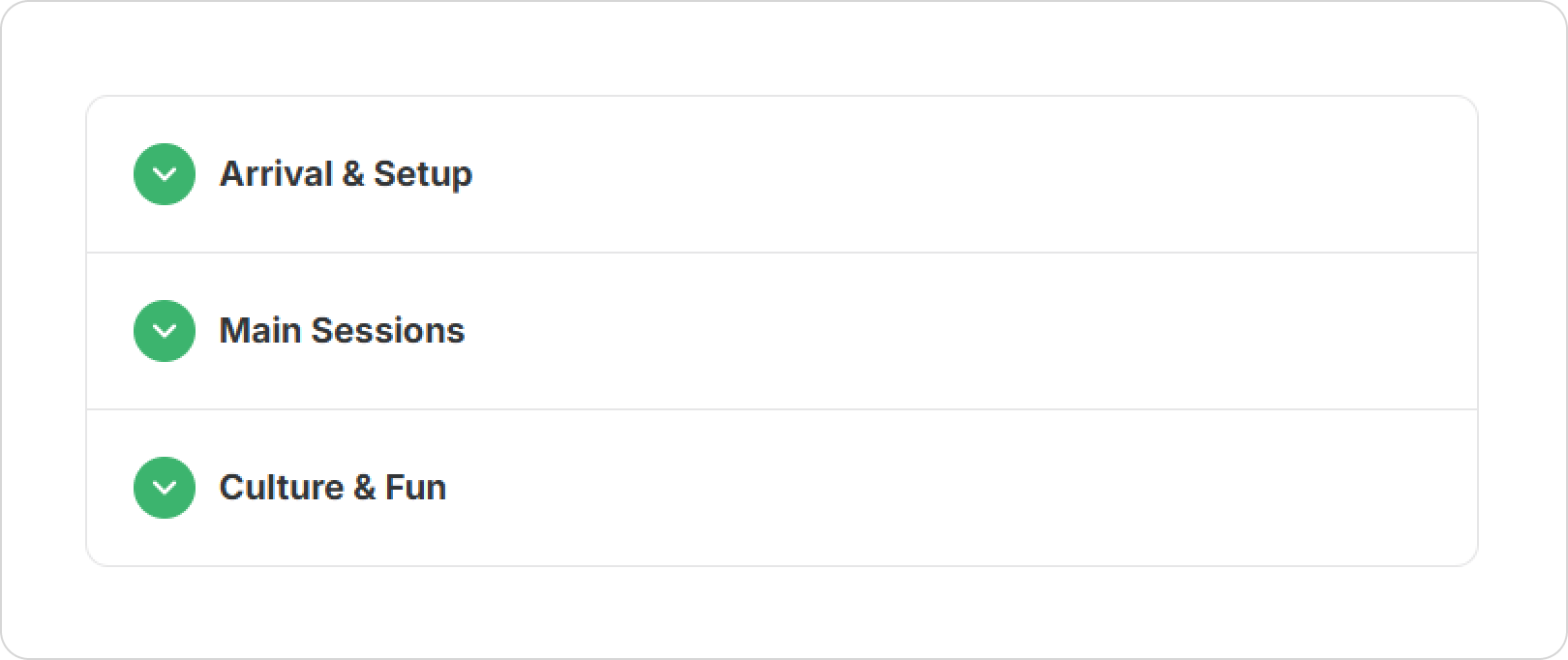This screenshot has width=1568, height=660.
Task: Reveal the Culture & Fun agenda content
Action: 782,488
